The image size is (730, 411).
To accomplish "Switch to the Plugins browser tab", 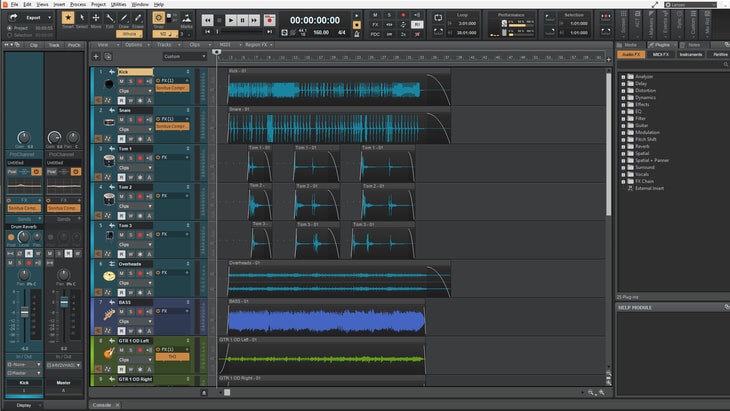I will [662, 45].
